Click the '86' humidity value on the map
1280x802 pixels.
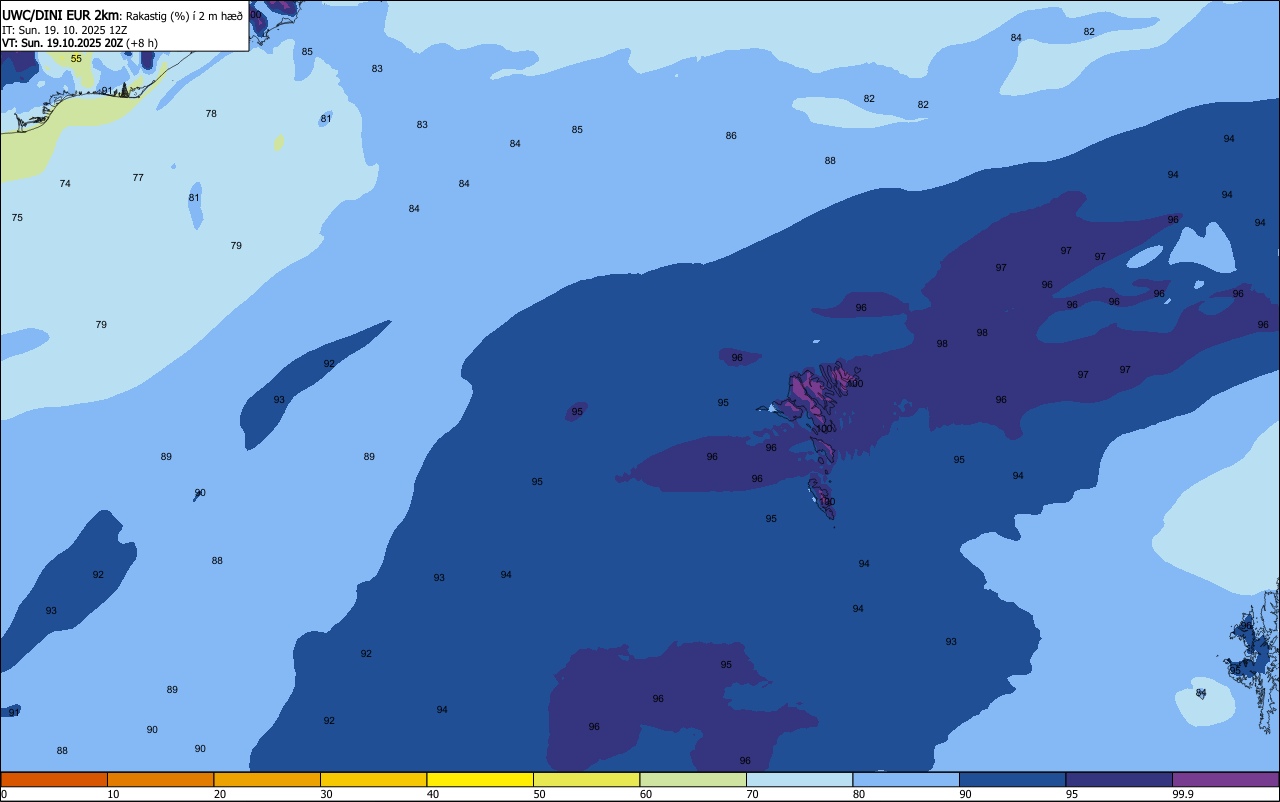731,136
